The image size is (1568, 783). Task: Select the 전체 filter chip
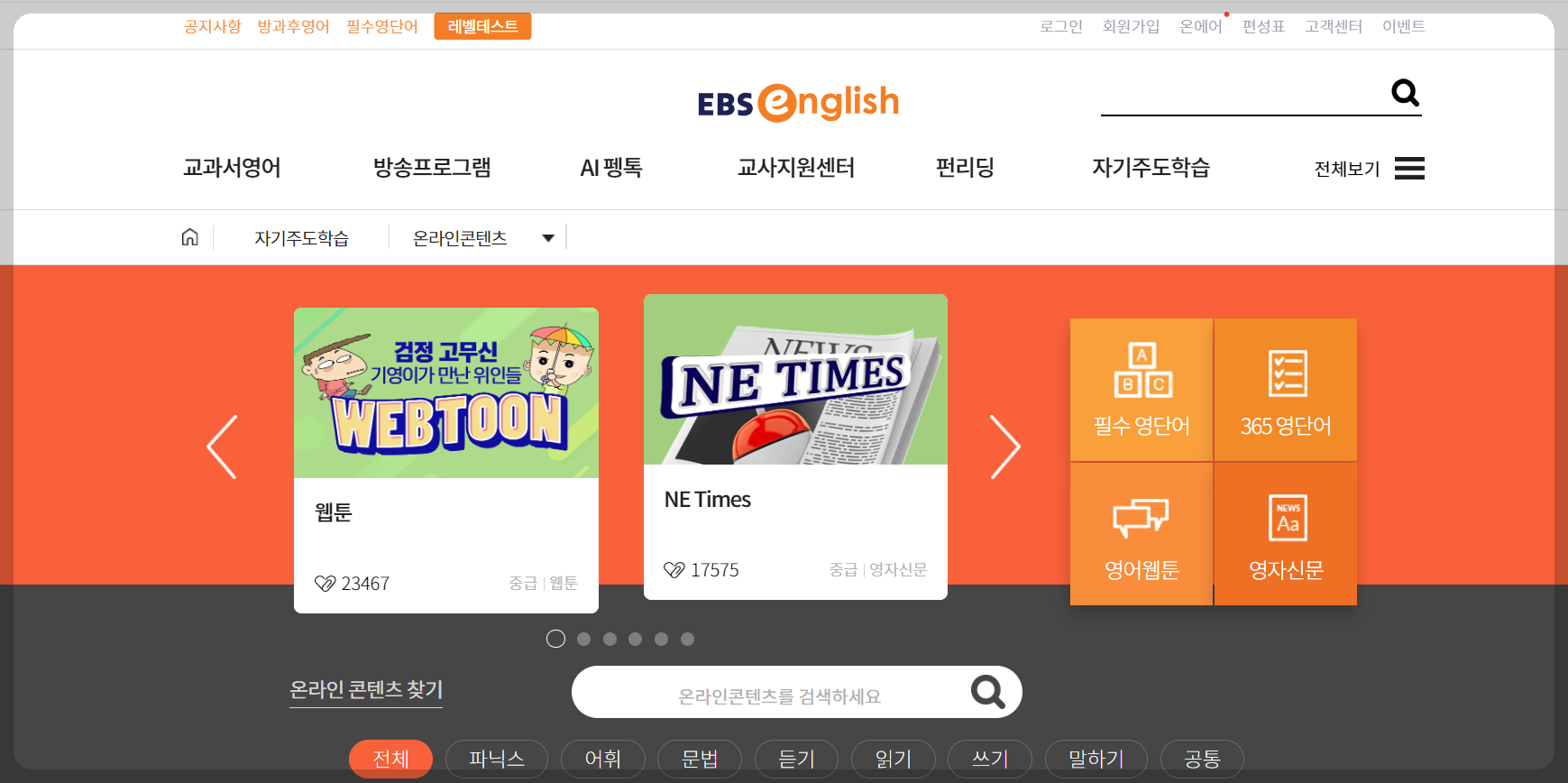click(390, 759)
